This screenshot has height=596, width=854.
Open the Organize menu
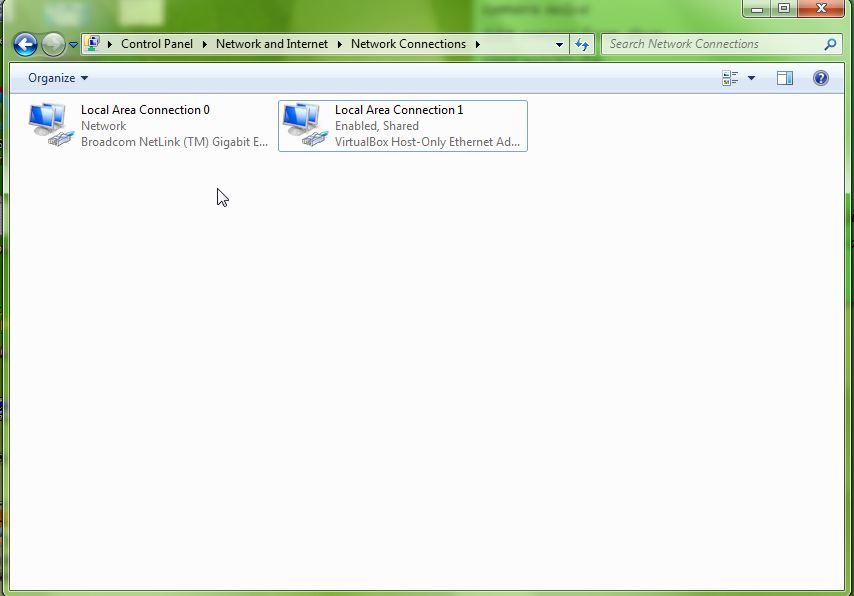pyautogui.click(x=55, y=77)
